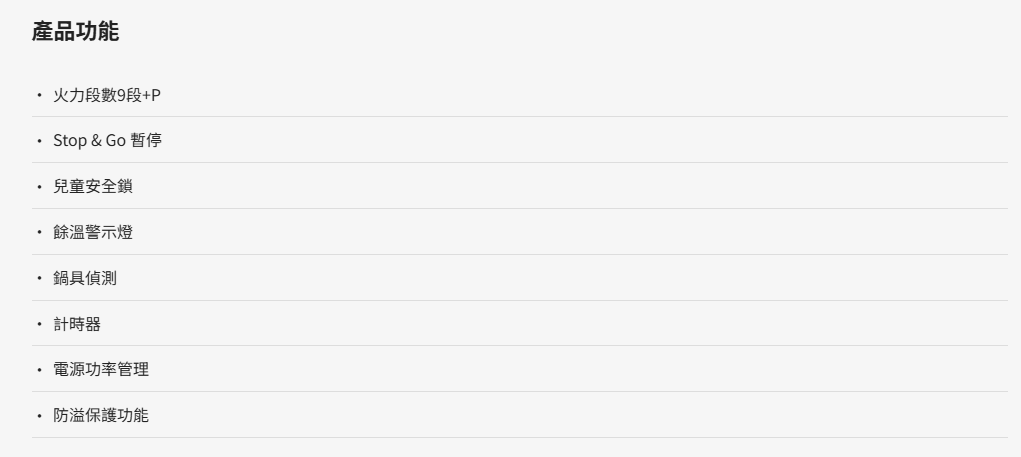Click the 防溢保護功能 list text

(x=101, y=415)
